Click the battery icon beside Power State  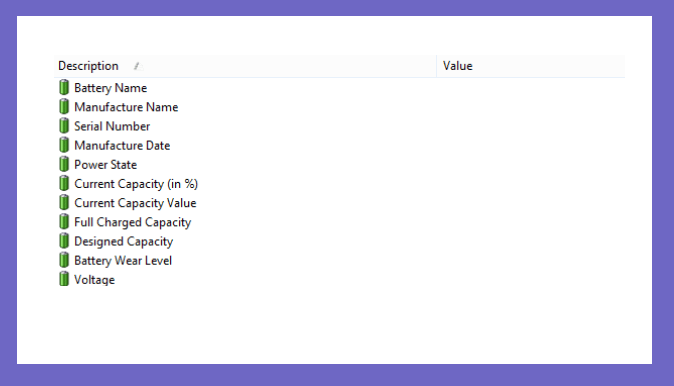(64, 164)
